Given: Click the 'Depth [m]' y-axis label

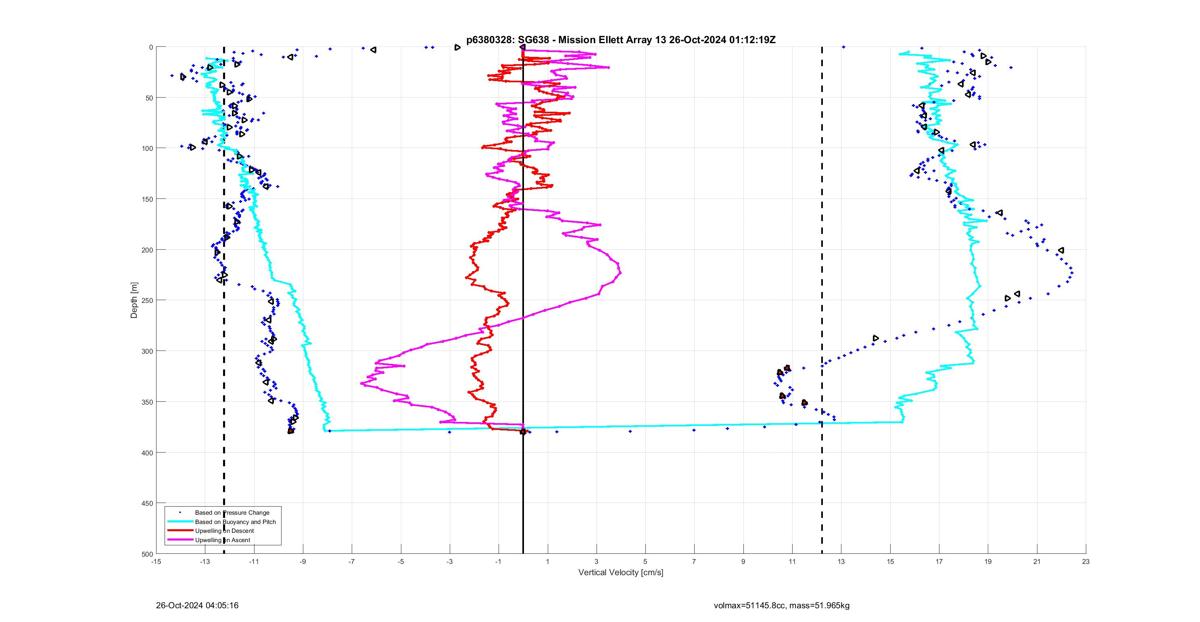Looking at the screenshot, I should pyautogui.click(x=133, y=300).
